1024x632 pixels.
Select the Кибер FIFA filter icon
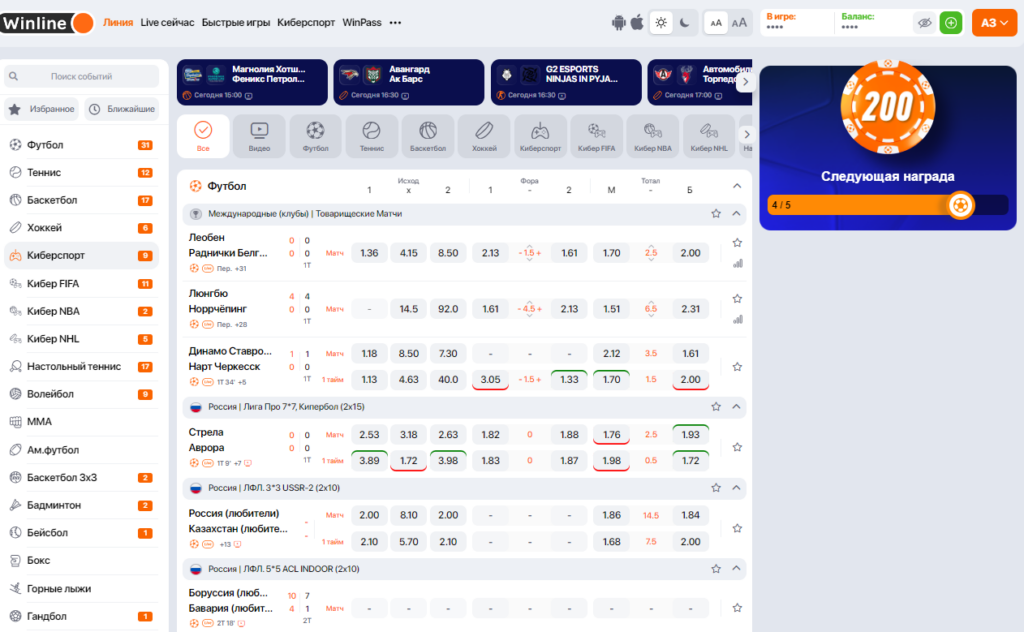(596, 136)
